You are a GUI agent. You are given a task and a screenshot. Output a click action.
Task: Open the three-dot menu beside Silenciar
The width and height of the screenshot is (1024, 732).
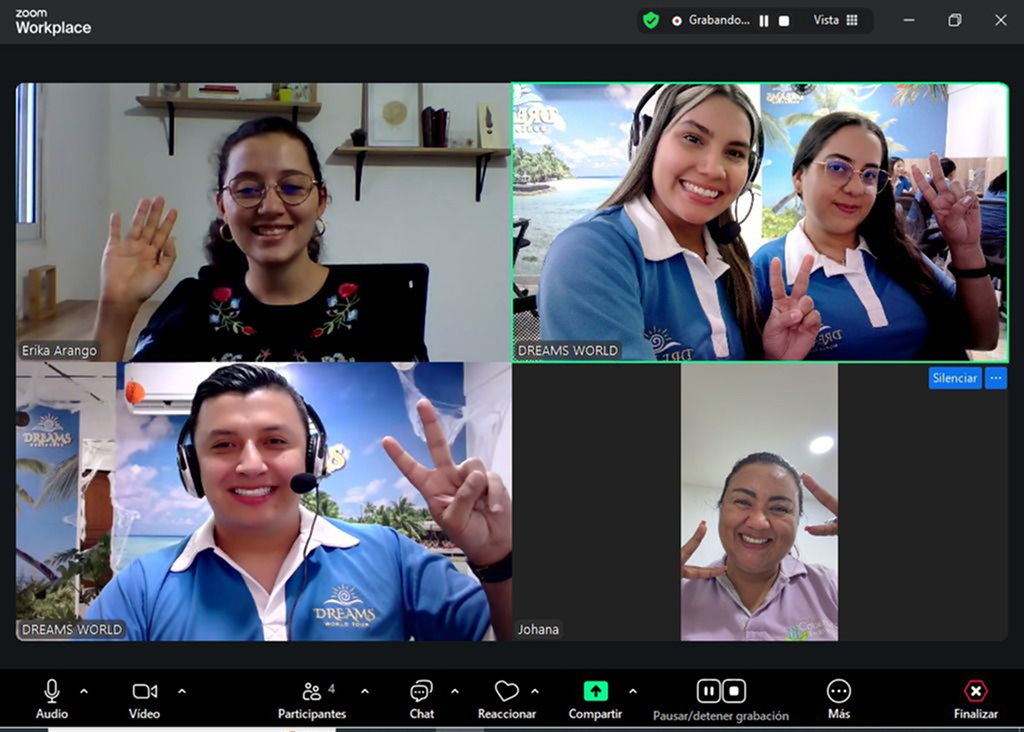pos(996,378)
